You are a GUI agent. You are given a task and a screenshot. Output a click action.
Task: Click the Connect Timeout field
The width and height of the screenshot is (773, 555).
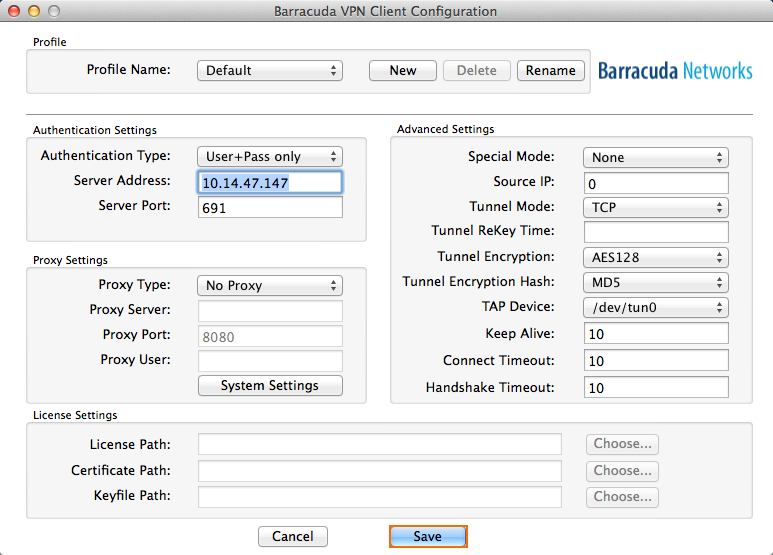656,360
